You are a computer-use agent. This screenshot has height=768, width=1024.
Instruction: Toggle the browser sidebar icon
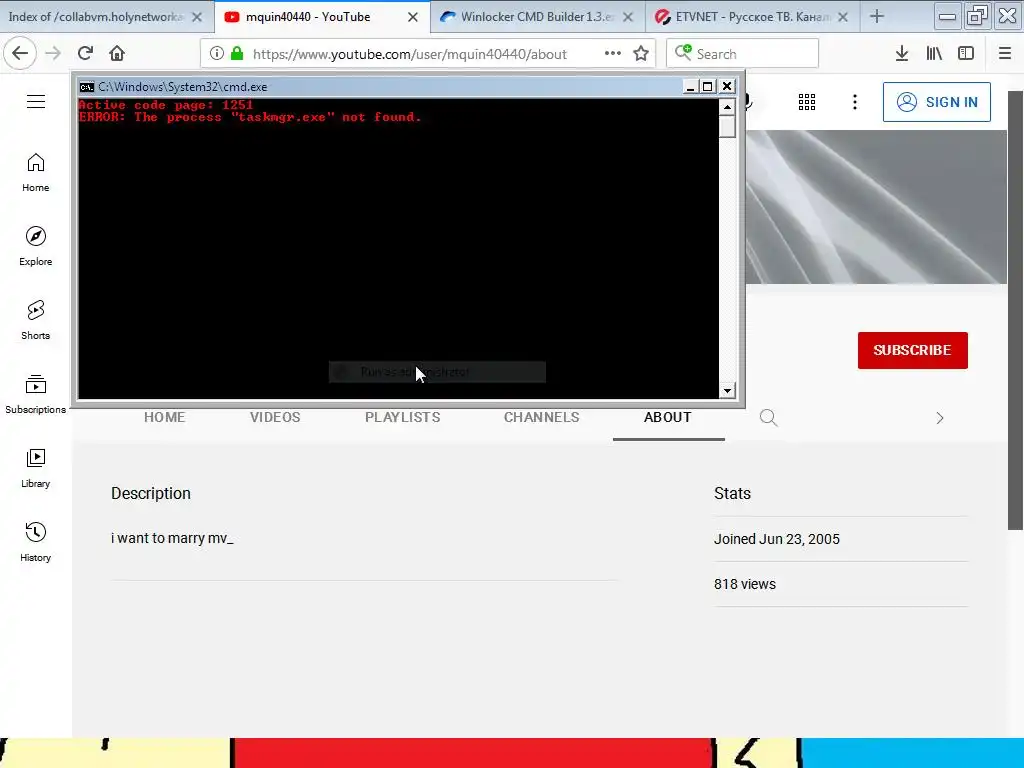click(x=966, y=54)
